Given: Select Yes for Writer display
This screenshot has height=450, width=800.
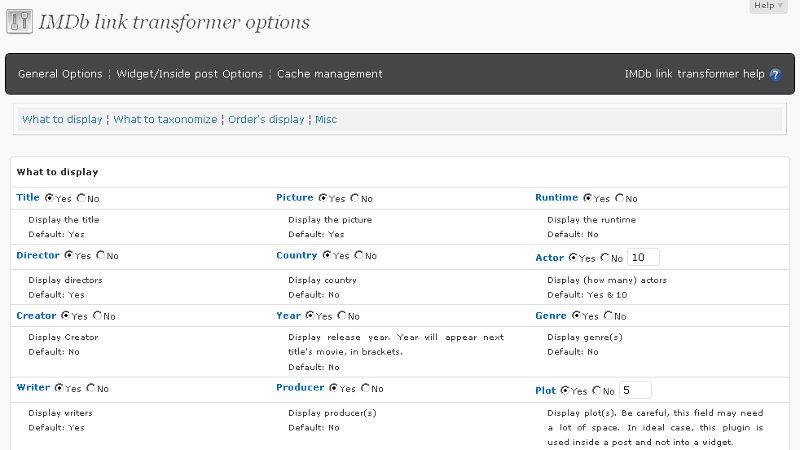Looking at the screenshot, I should tap(59, 388).
